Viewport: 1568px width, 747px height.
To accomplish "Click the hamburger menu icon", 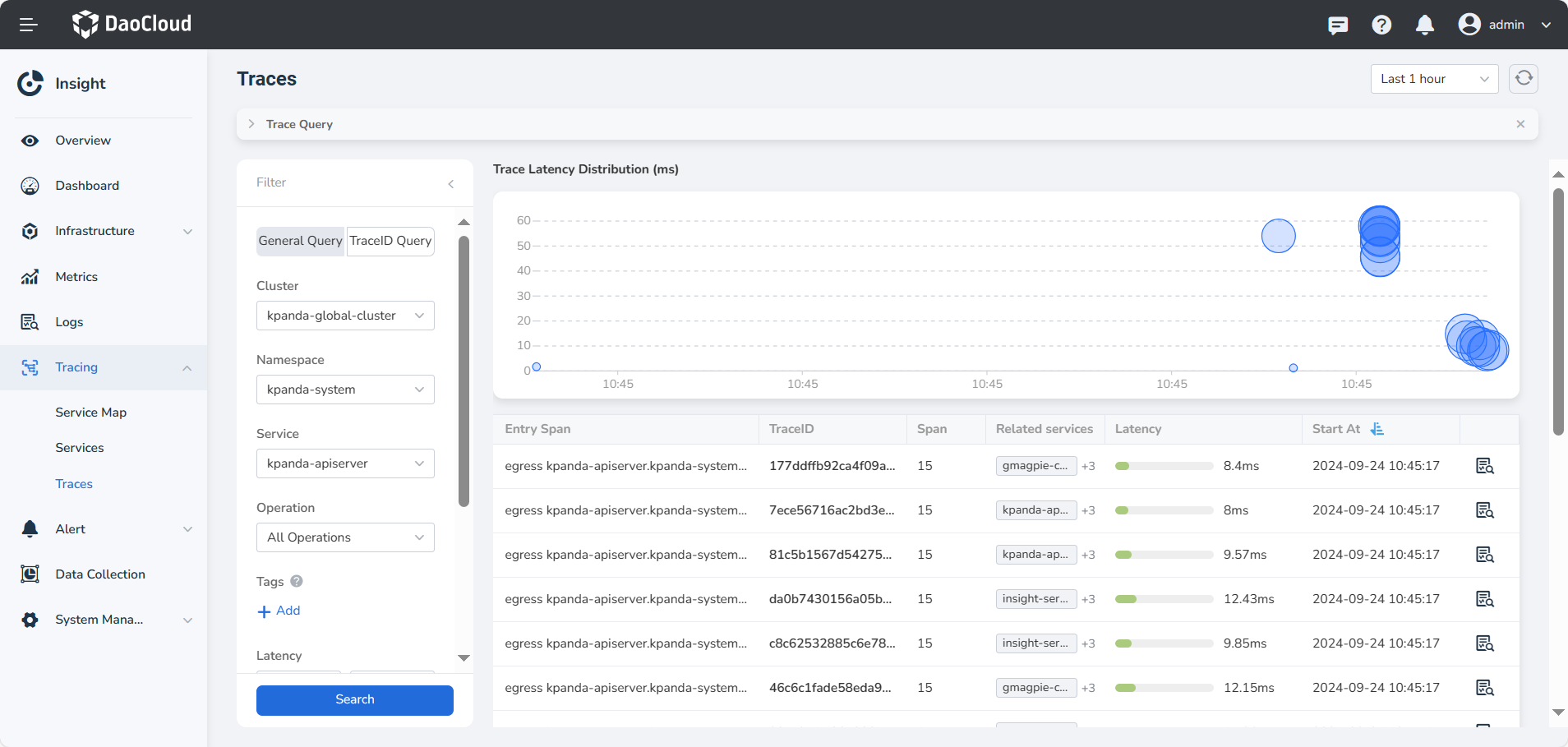I will 29,25.
